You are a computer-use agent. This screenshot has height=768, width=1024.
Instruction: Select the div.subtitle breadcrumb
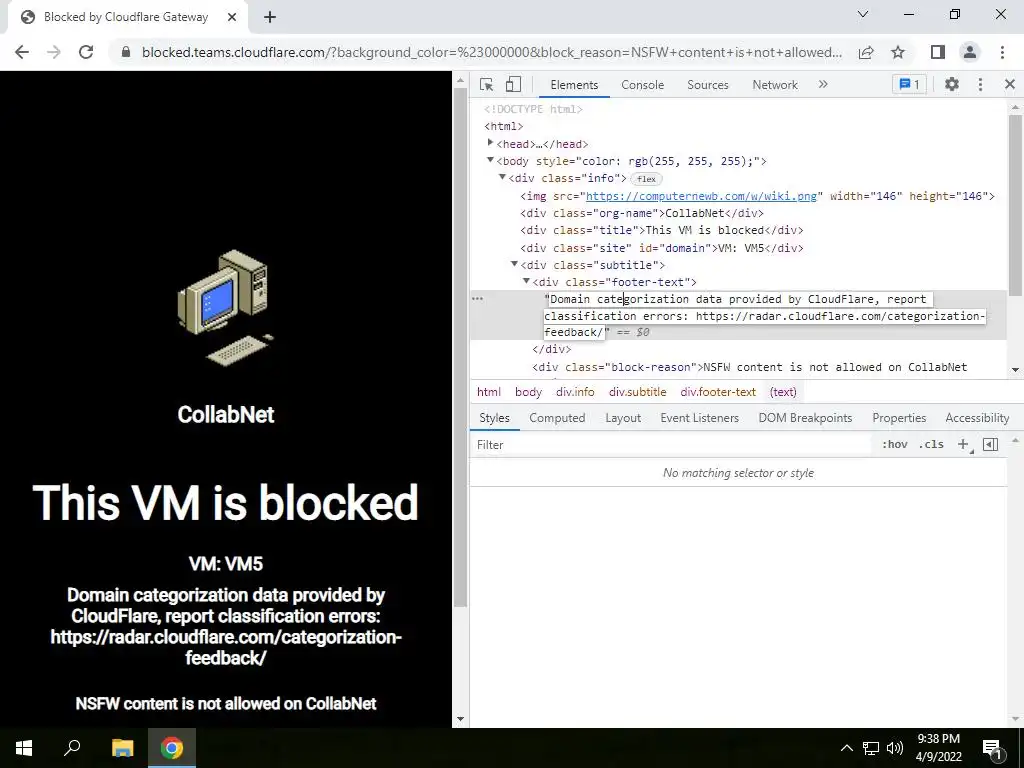(x=637, y=392)
